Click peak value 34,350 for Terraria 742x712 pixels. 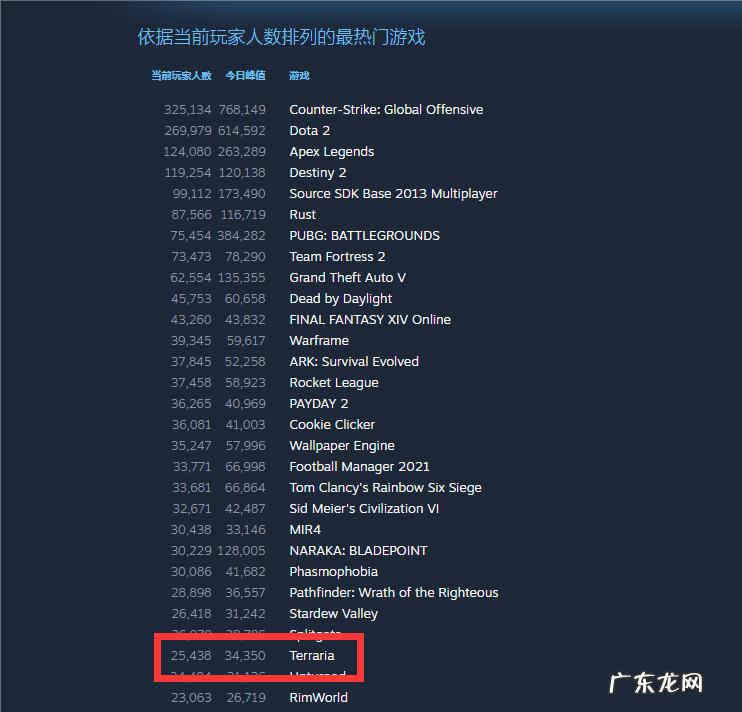point(245,656)
